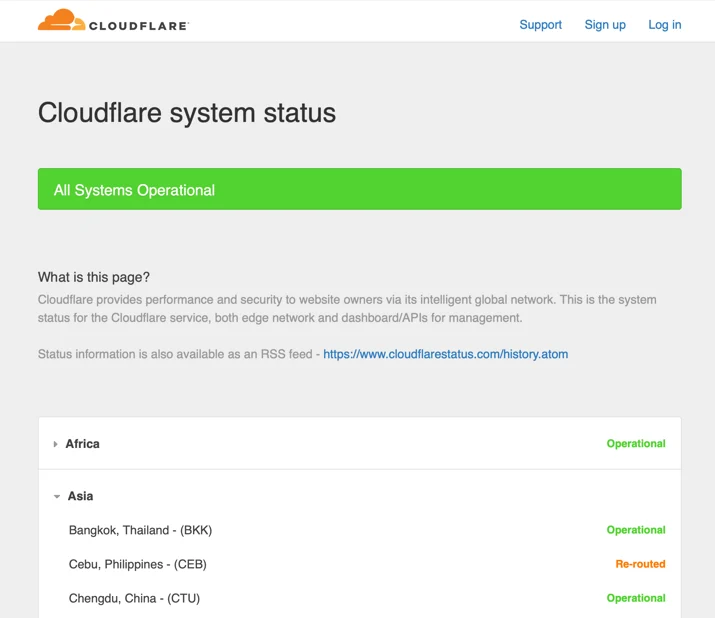Go to Sign up
Screen dimensions: 715x618
tap(605, 25)
